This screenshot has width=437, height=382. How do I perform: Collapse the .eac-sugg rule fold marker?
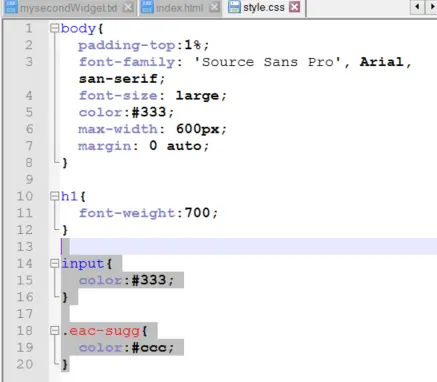(x=54, y=331)
